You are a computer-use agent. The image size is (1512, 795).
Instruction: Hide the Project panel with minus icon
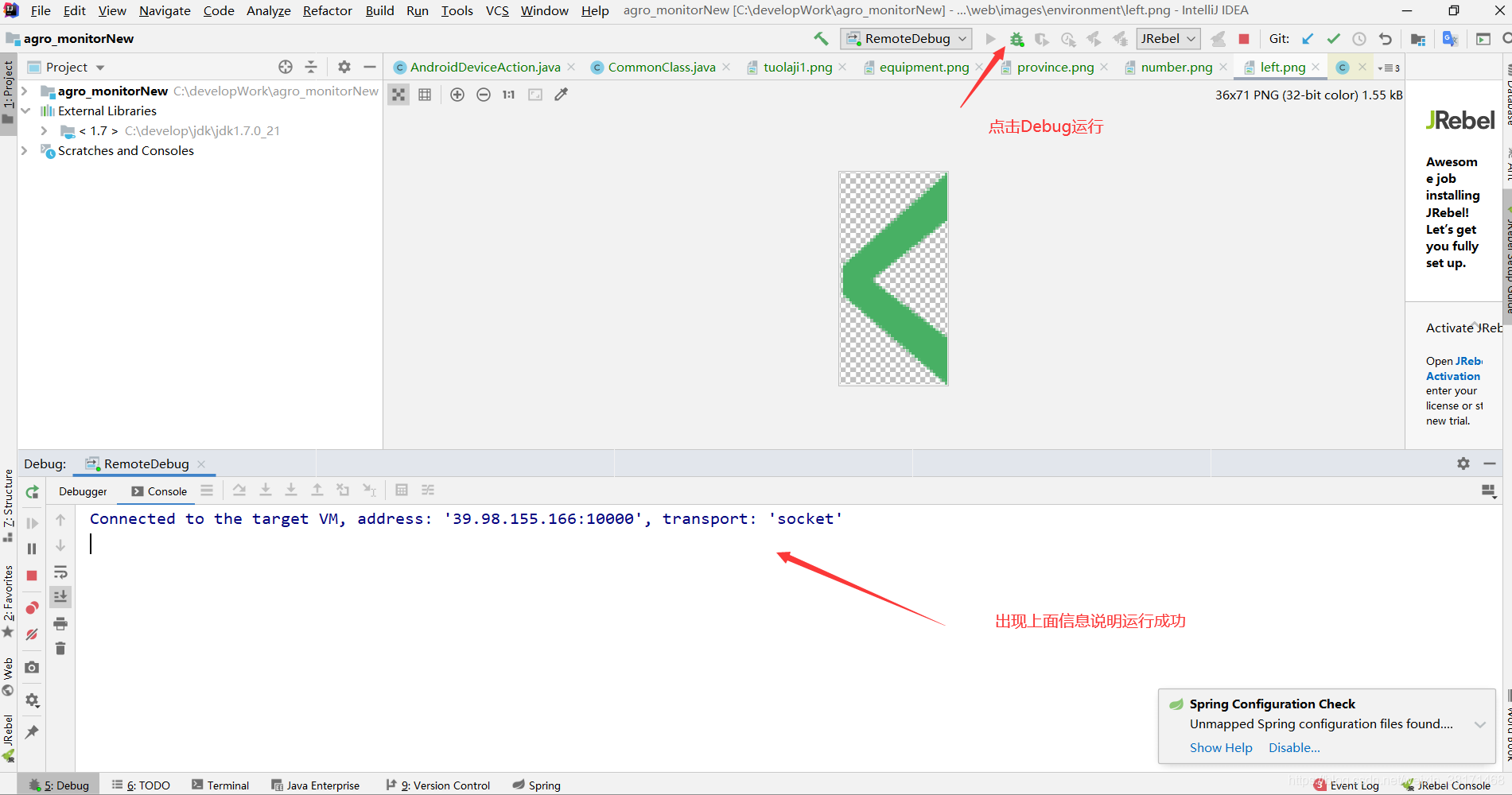point(369,67)
